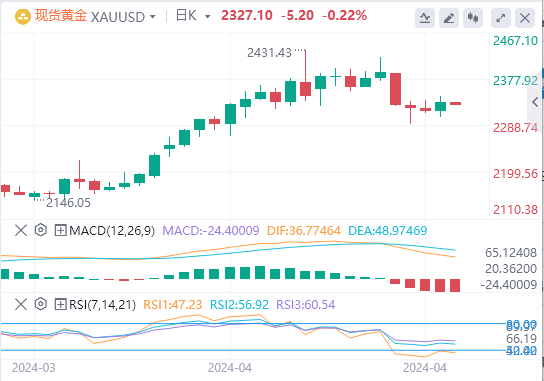Click the percent change -0.22%

345,16
